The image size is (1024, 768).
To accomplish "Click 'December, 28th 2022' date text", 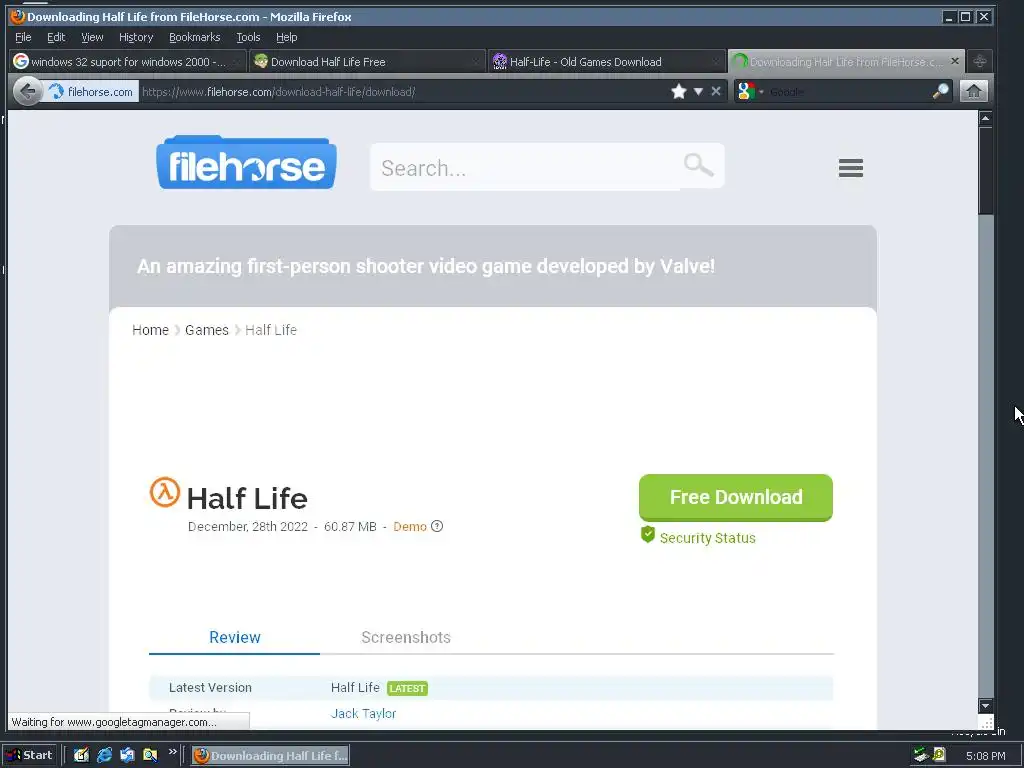I will [x=248, y=526].
